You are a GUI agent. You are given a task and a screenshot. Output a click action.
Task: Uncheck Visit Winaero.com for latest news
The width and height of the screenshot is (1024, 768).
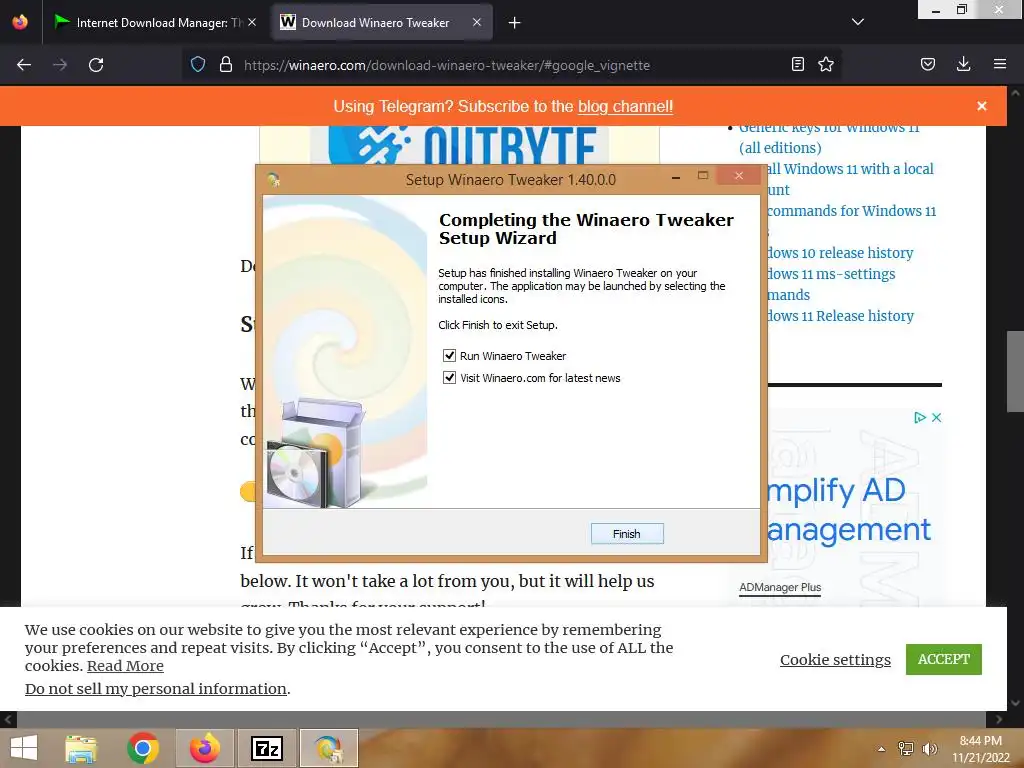point(449,377)
